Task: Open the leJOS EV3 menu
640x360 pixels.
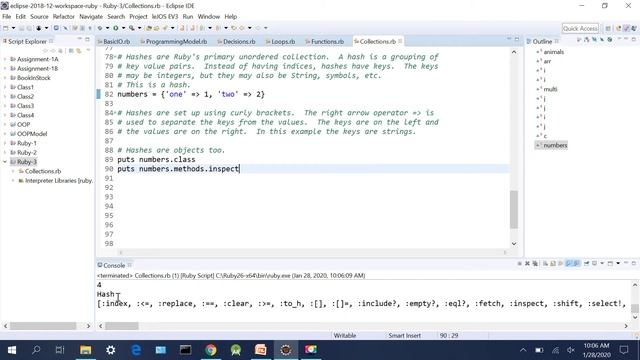Action: pyautogui.click(x=165, y=17)
